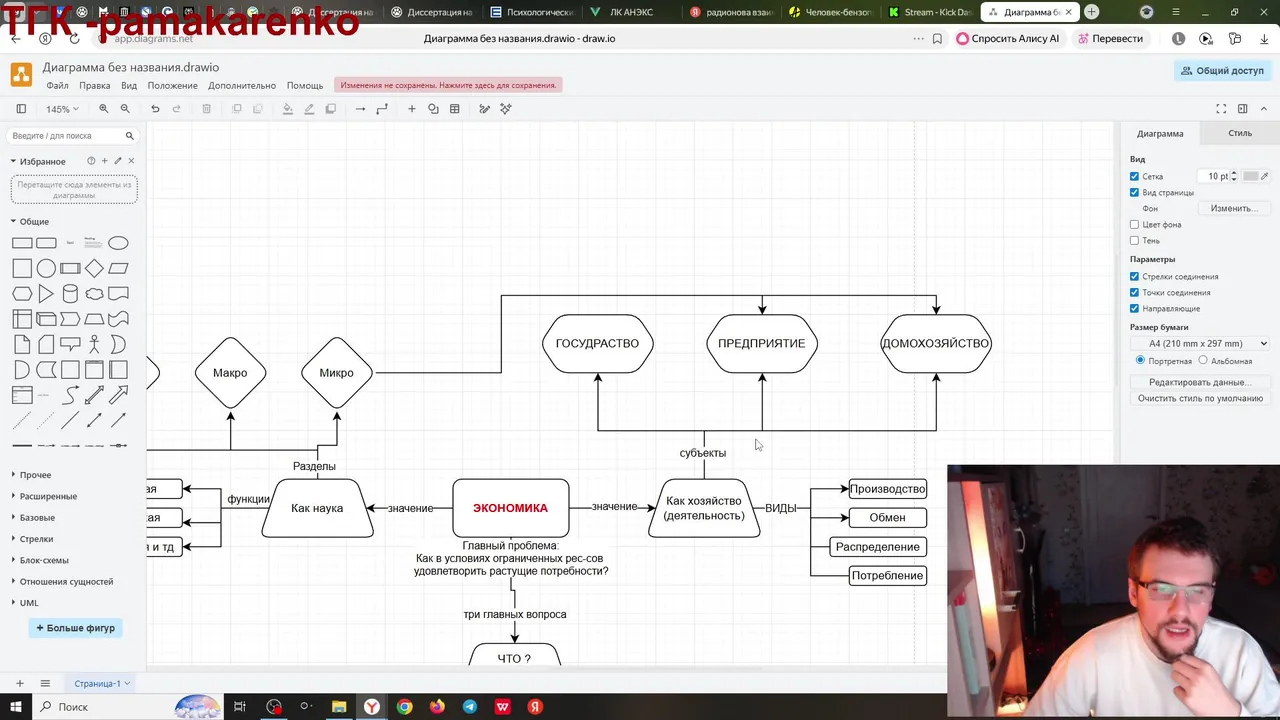
Task: Click the unsaved changes save notice
Action: pyautogui.click(x=448, y=85)
